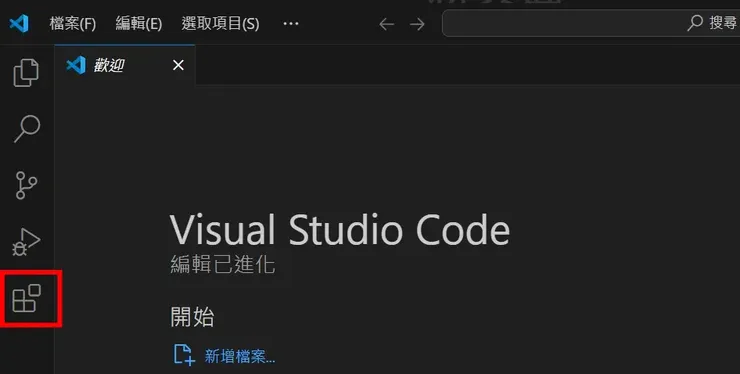Viewport: 740px width, 374px height.
Task: Open the 選取項目(S) menu
Action: click(x=220, y=24)
